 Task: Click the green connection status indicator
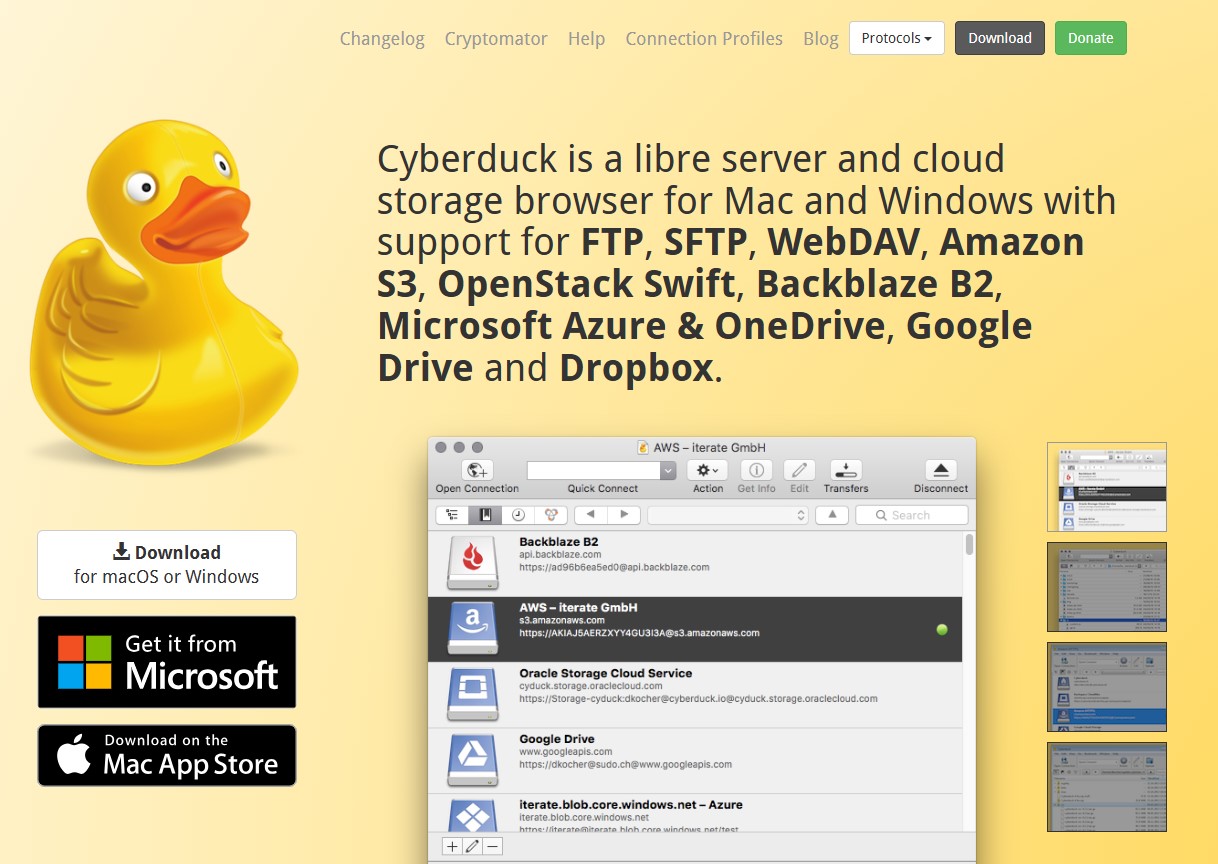click(942, 630)
